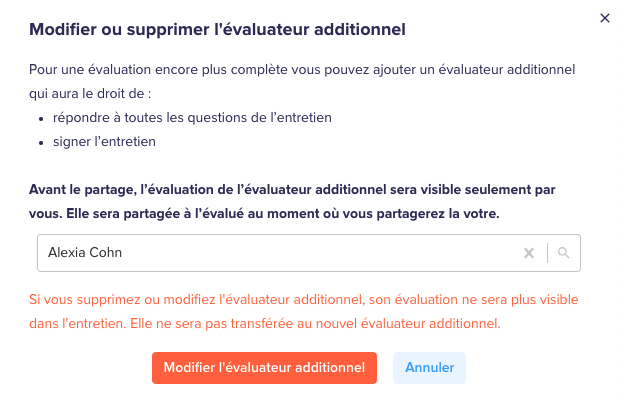Click the 'Pour une évaluation encore plus' sentence
The height and width of the screenshot is (405, 621).
coord(302,70)
